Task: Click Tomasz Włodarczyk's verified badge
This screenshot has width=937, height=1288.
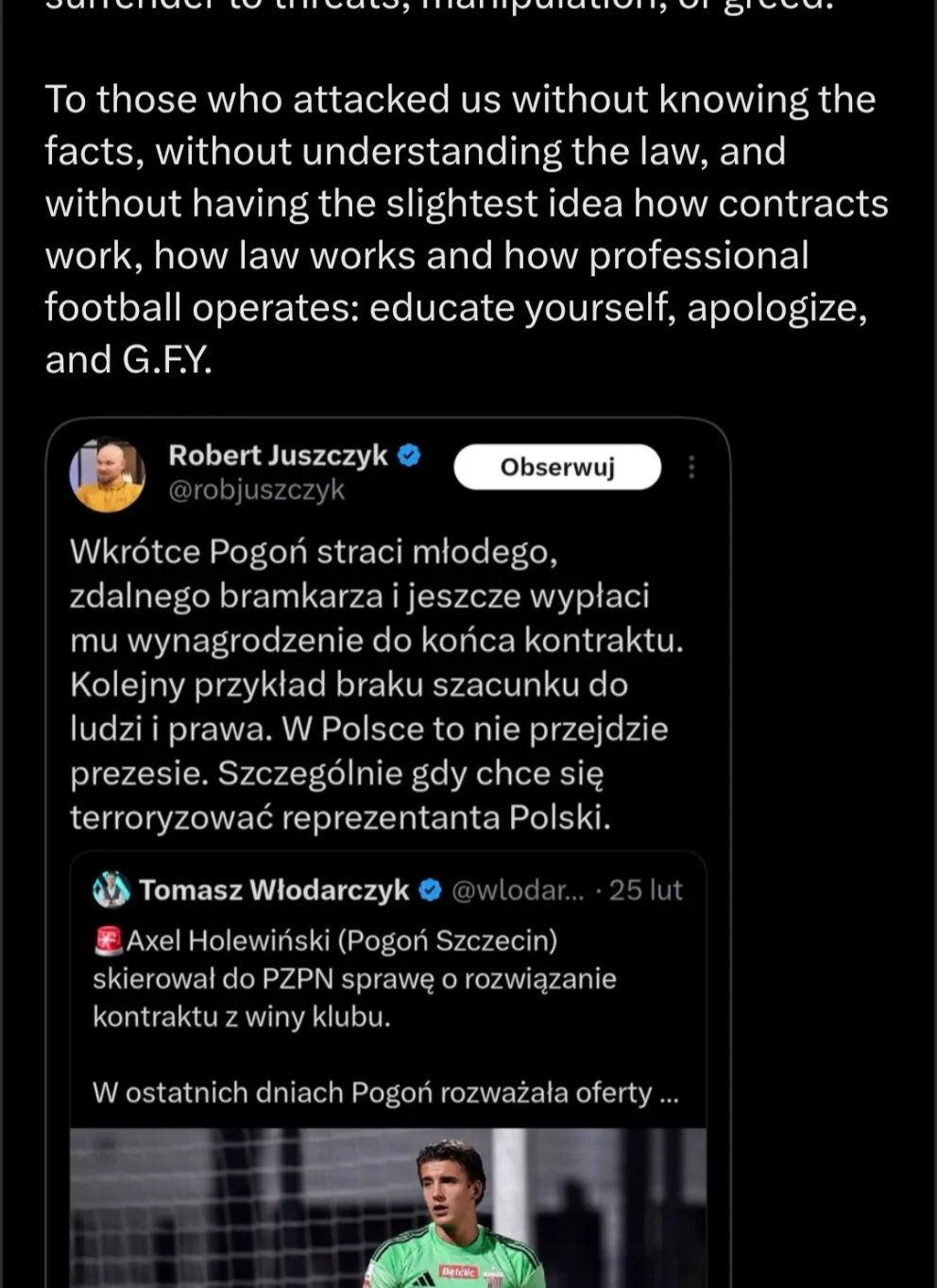Action: point(430,890)
